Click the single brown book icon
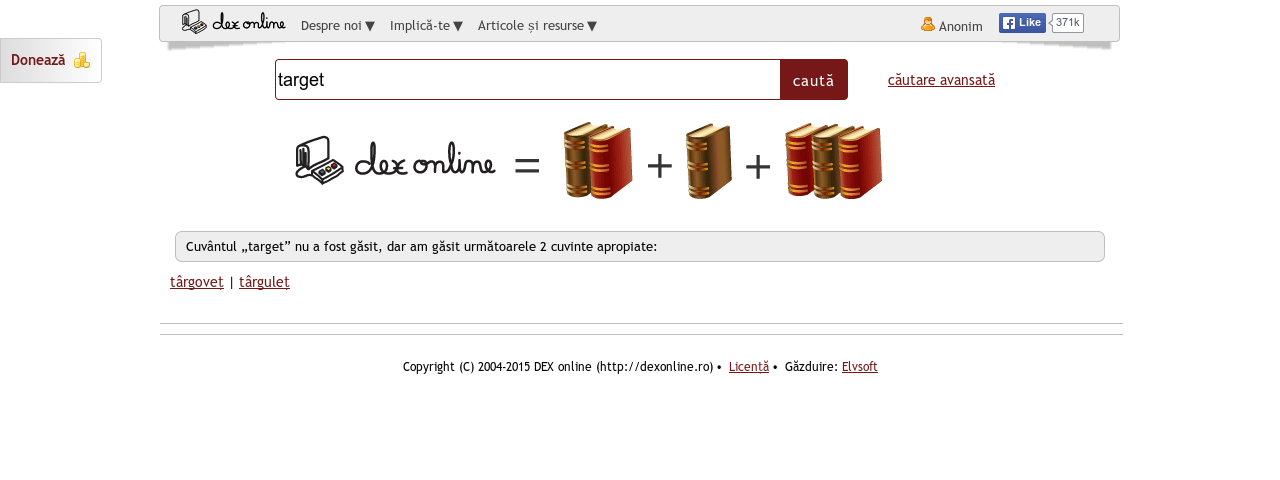1280x480 pixels. pos(709,162)
